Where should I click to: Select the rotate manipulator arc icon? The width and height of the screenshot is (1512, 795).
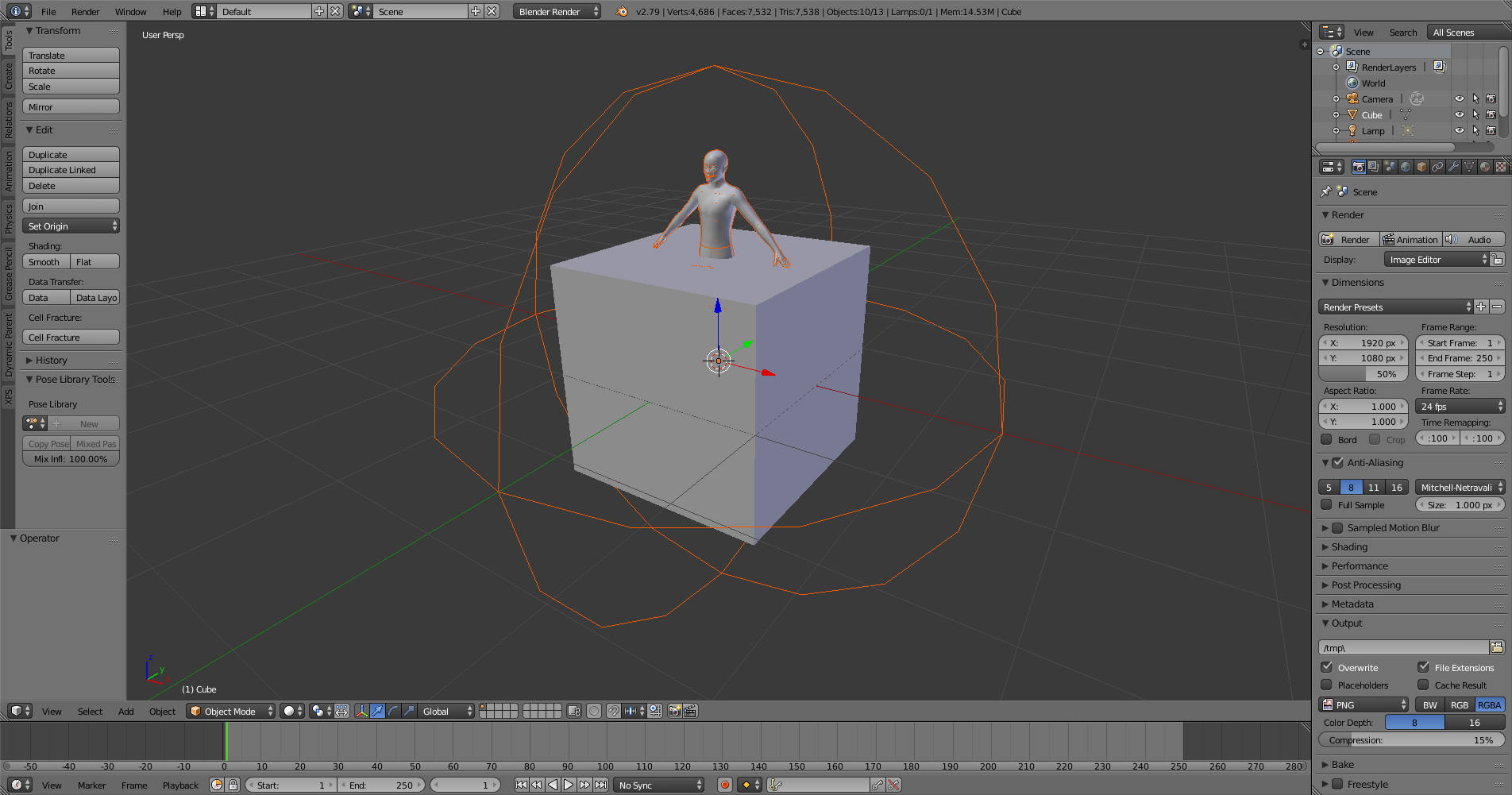click(393, 711)
